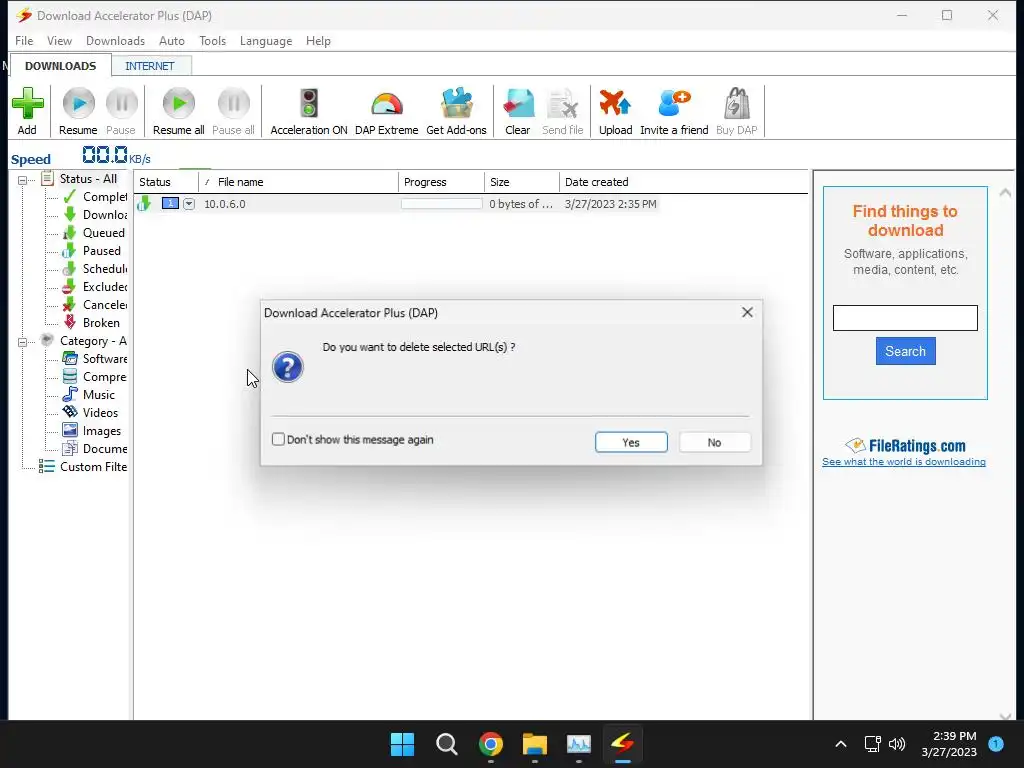Click the Pause toolbar button
The height and width of the screenshot is (768, 1024).
(x=121, y=111)
